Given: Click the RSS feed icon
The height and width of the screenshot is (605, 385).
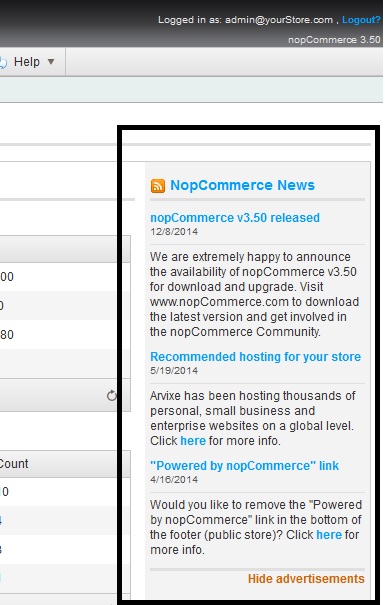Looking at the screenshot, I should (x=158, y=186).
